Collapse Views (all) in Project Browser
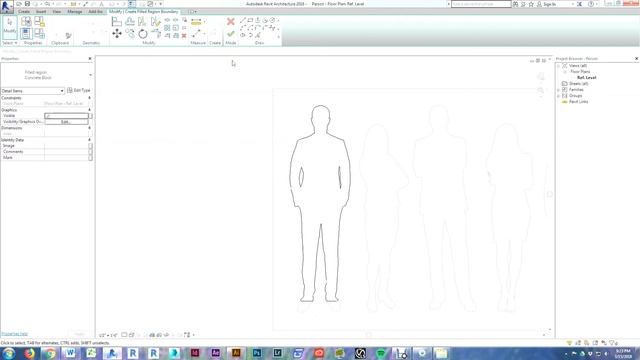This screenshot has height=360, width=640. [558, 65]
